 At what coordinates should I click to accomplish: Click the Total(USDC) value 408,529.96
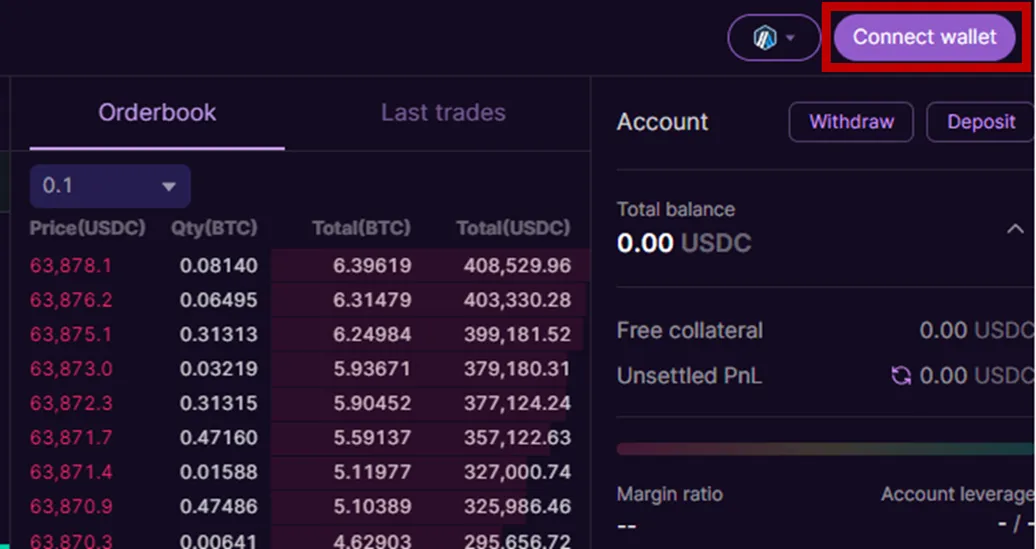[x=517, y=266]
